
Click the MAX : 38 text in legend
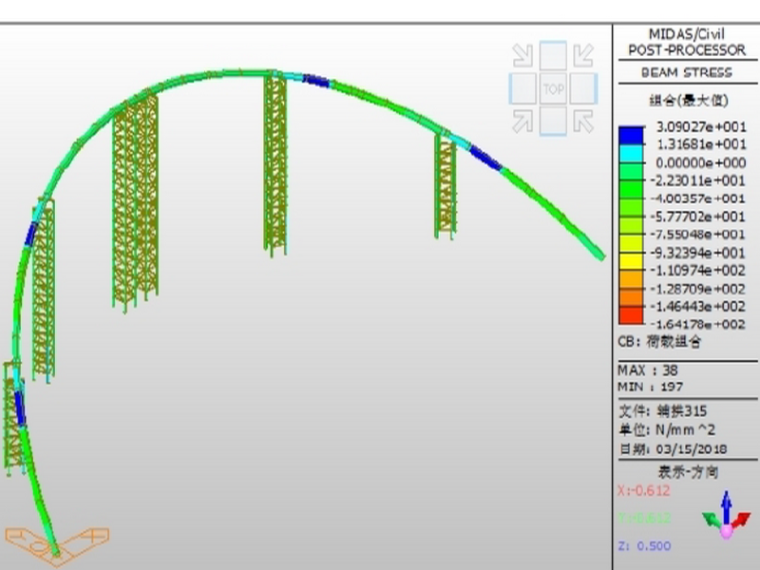pos(648,370)
